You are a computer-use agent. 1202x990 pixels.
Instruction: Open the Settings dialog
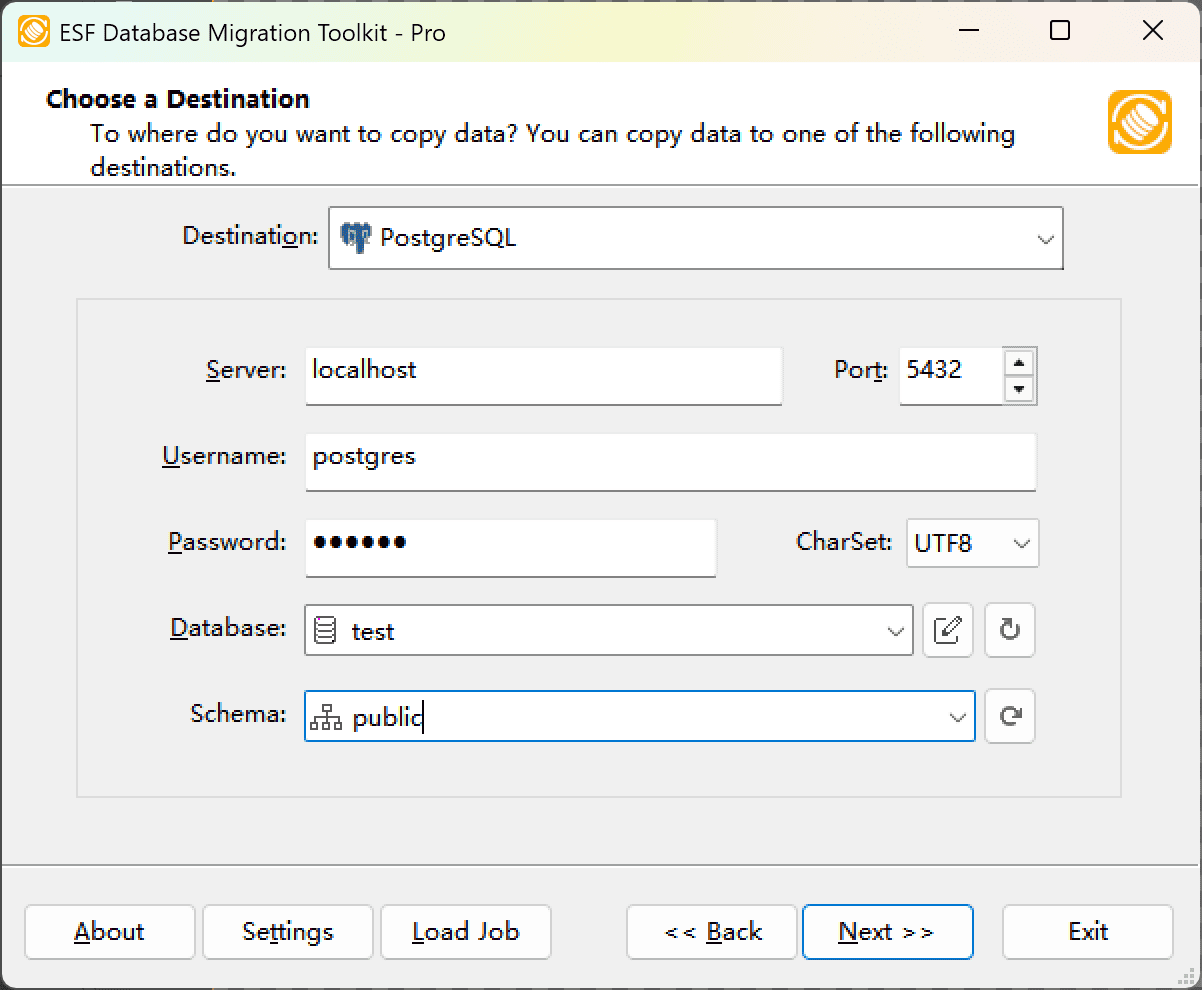287,932
